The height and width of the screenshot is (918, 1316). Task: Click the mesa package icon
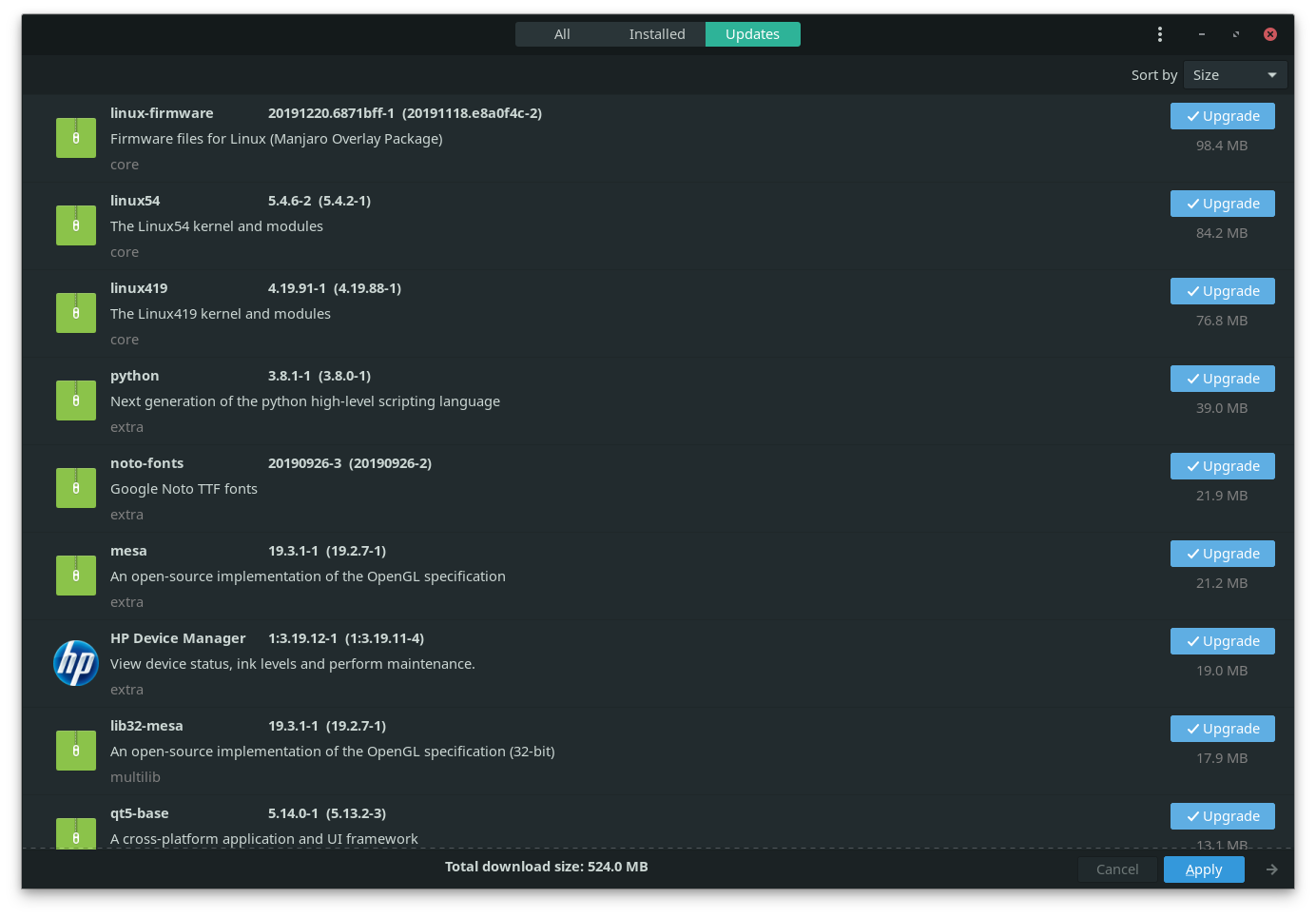(x=76, y=576)
